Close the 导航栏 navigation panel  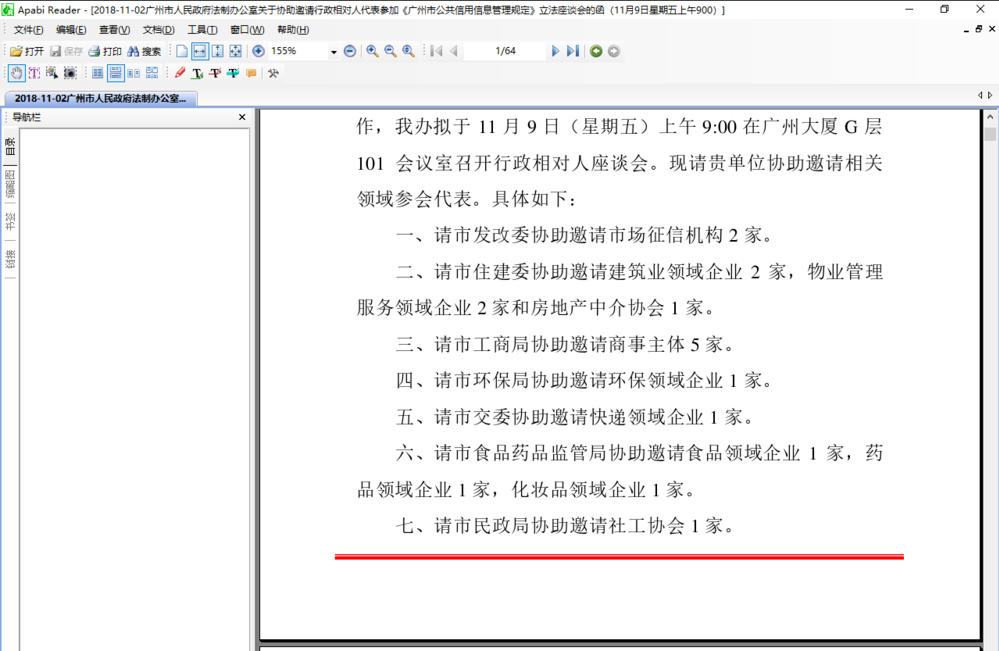pyautogui.click(x=242, y=118)
